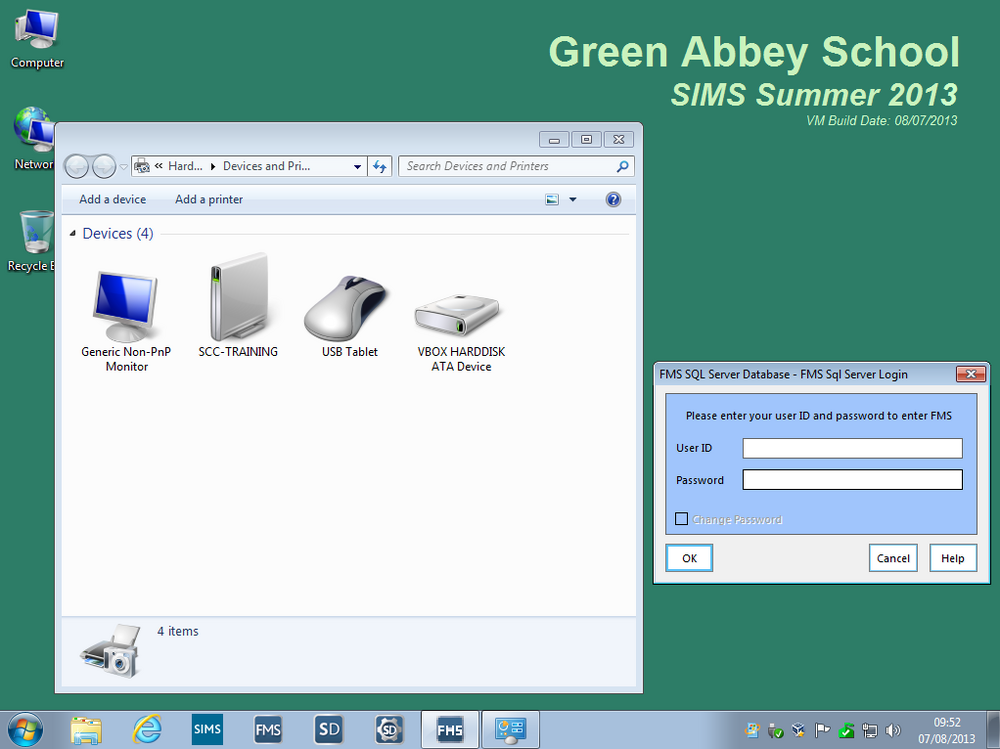Click into the User ID field
The image size is (1000, 749).
pos(853,448)
